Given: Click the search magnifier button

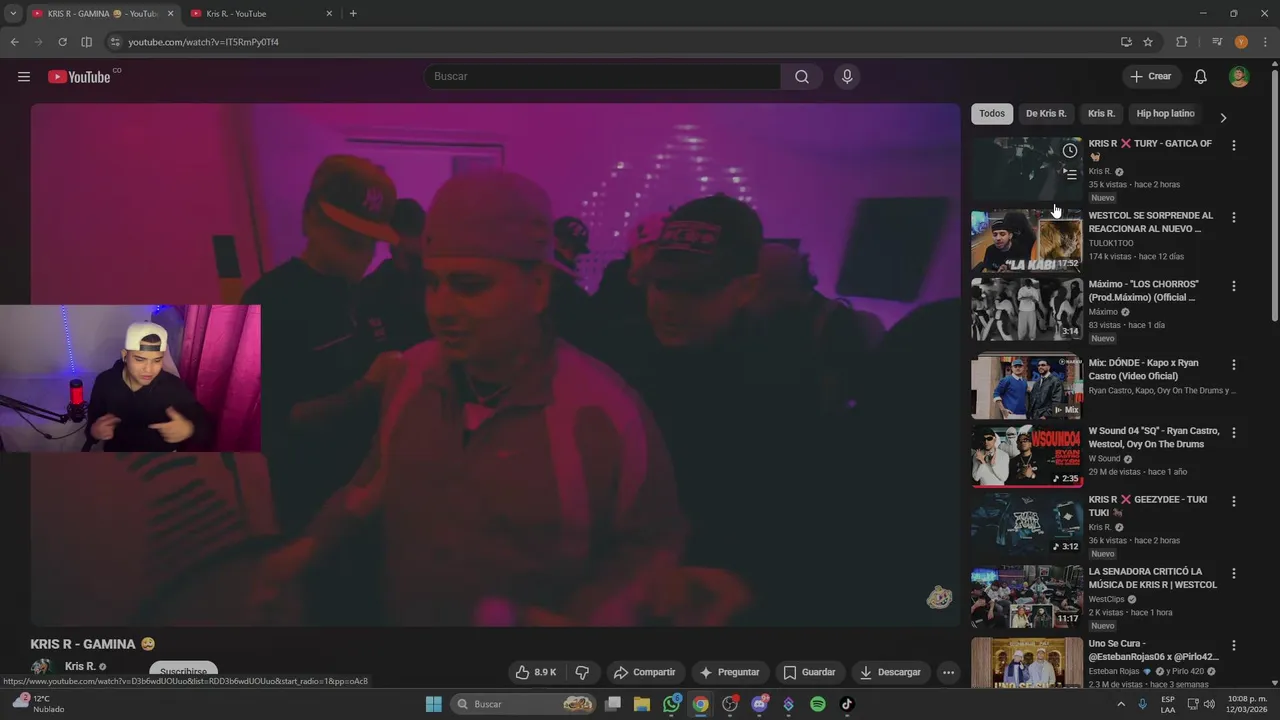Looking at the screenshot, I should click(x=802, y=77).
